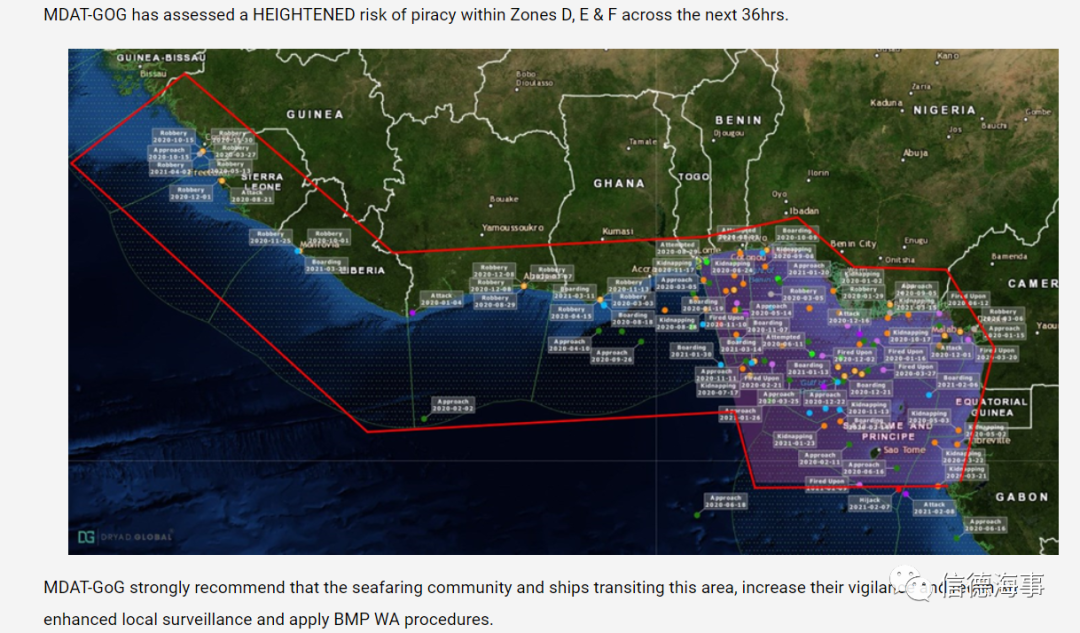The width and height of the screenshot is (1080, 633).
Task: Click the Robbery 2020-08-29 incident label
Action: tap(494, 301)
